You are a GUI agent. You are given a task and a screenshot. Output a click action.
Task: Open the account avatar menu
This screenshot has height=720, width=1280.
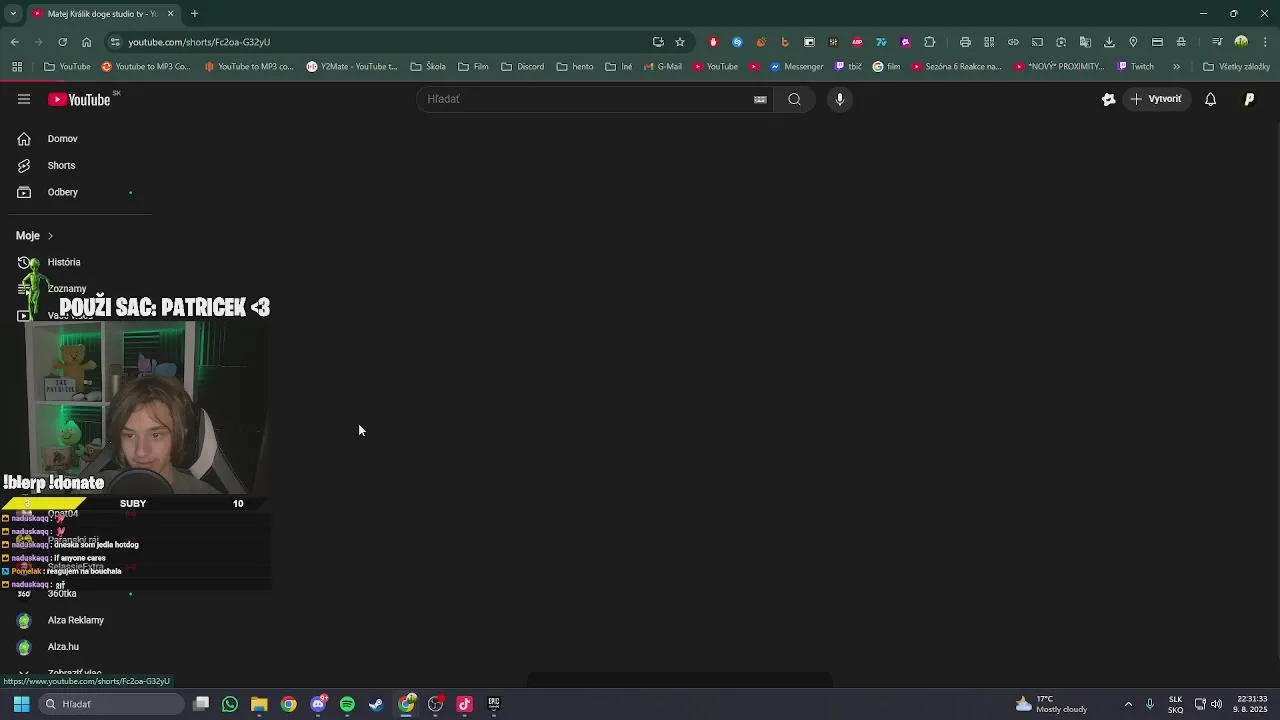[1249, 99]
